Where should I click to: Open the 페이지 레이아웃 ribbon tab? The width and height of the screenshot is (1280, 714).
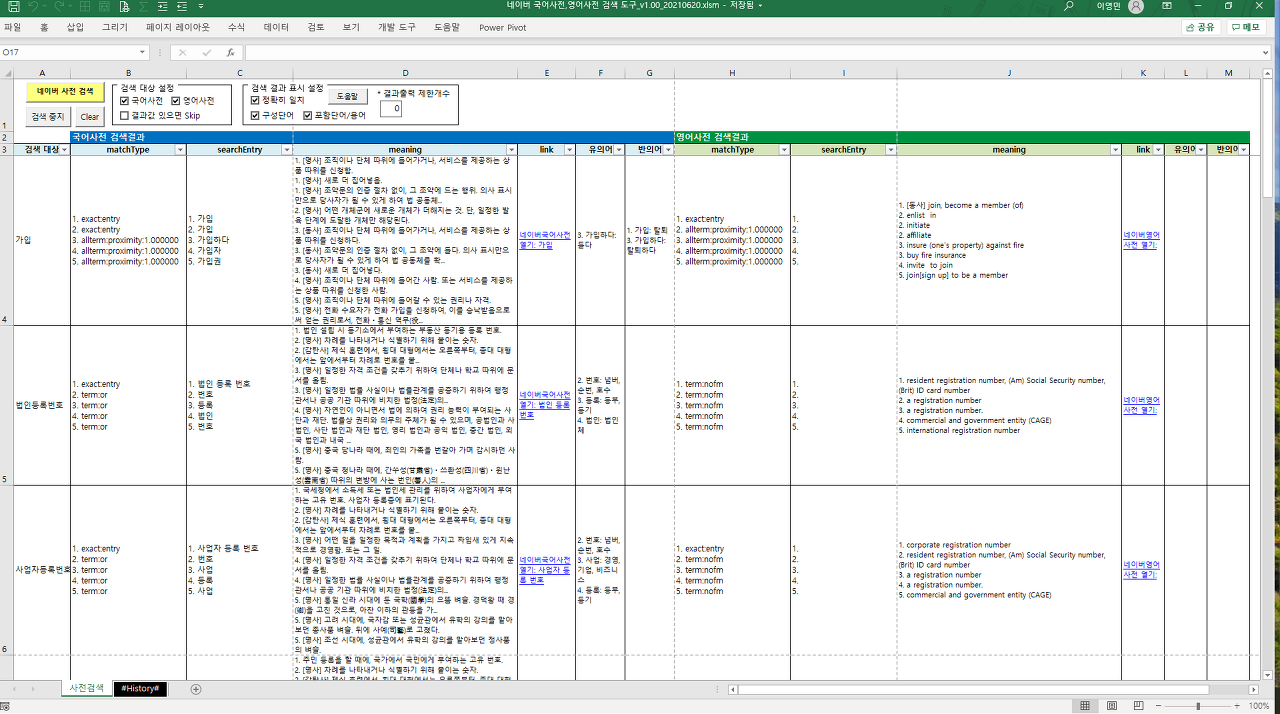point(178,27)
